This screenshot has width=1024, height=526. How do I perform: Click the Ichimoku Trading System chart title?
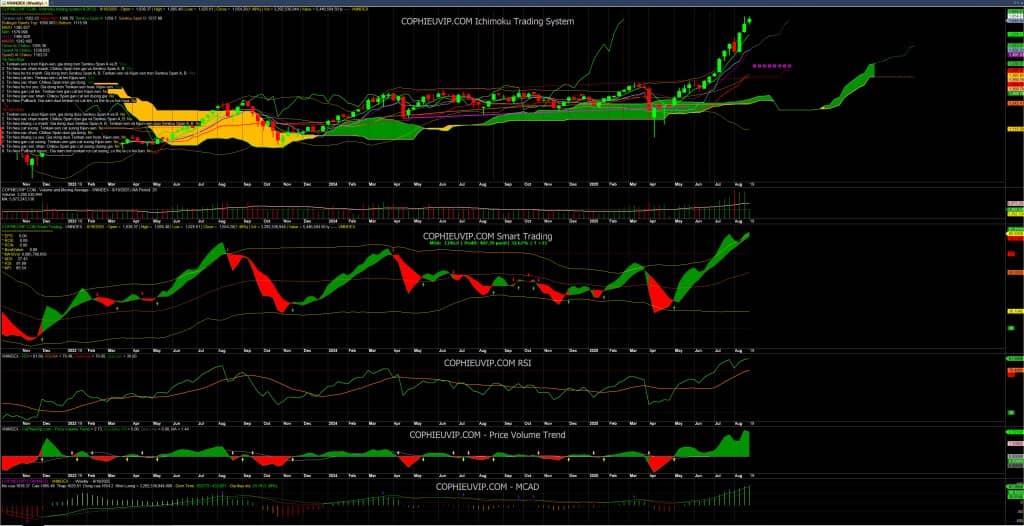(x=487, y=22)
